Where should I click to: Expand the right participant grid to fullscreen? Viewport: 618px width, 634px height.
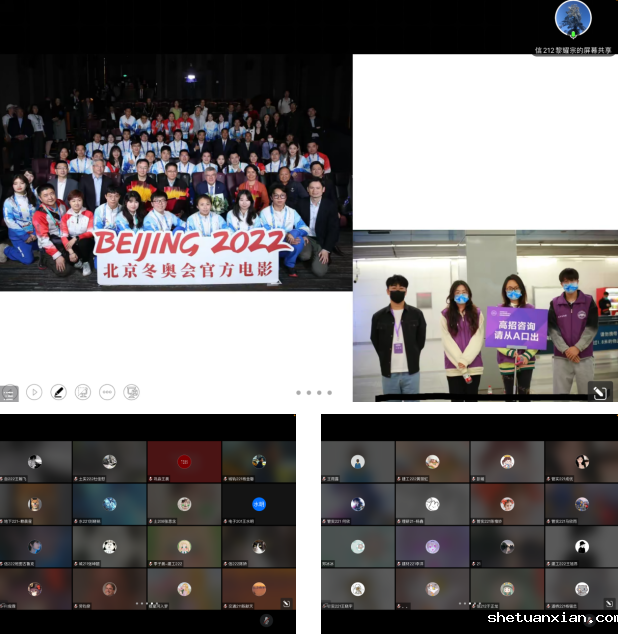(x=608, y=604)
